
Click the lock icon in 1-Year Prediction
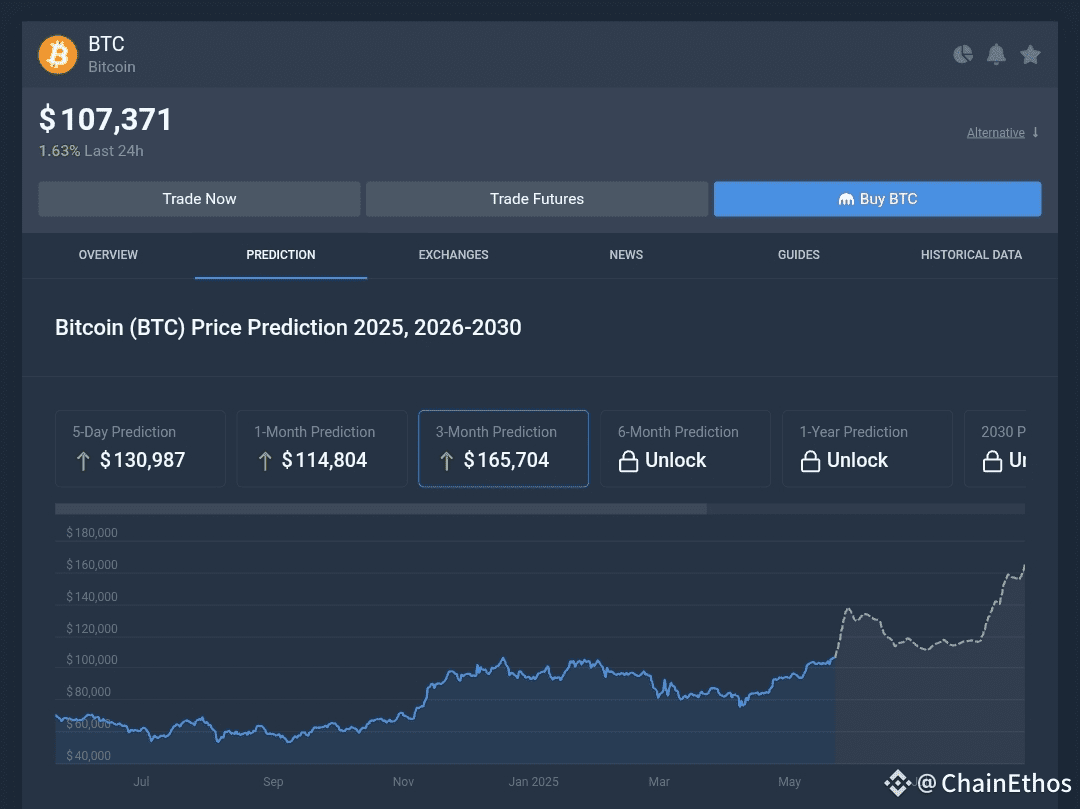[x=810, y=461]
